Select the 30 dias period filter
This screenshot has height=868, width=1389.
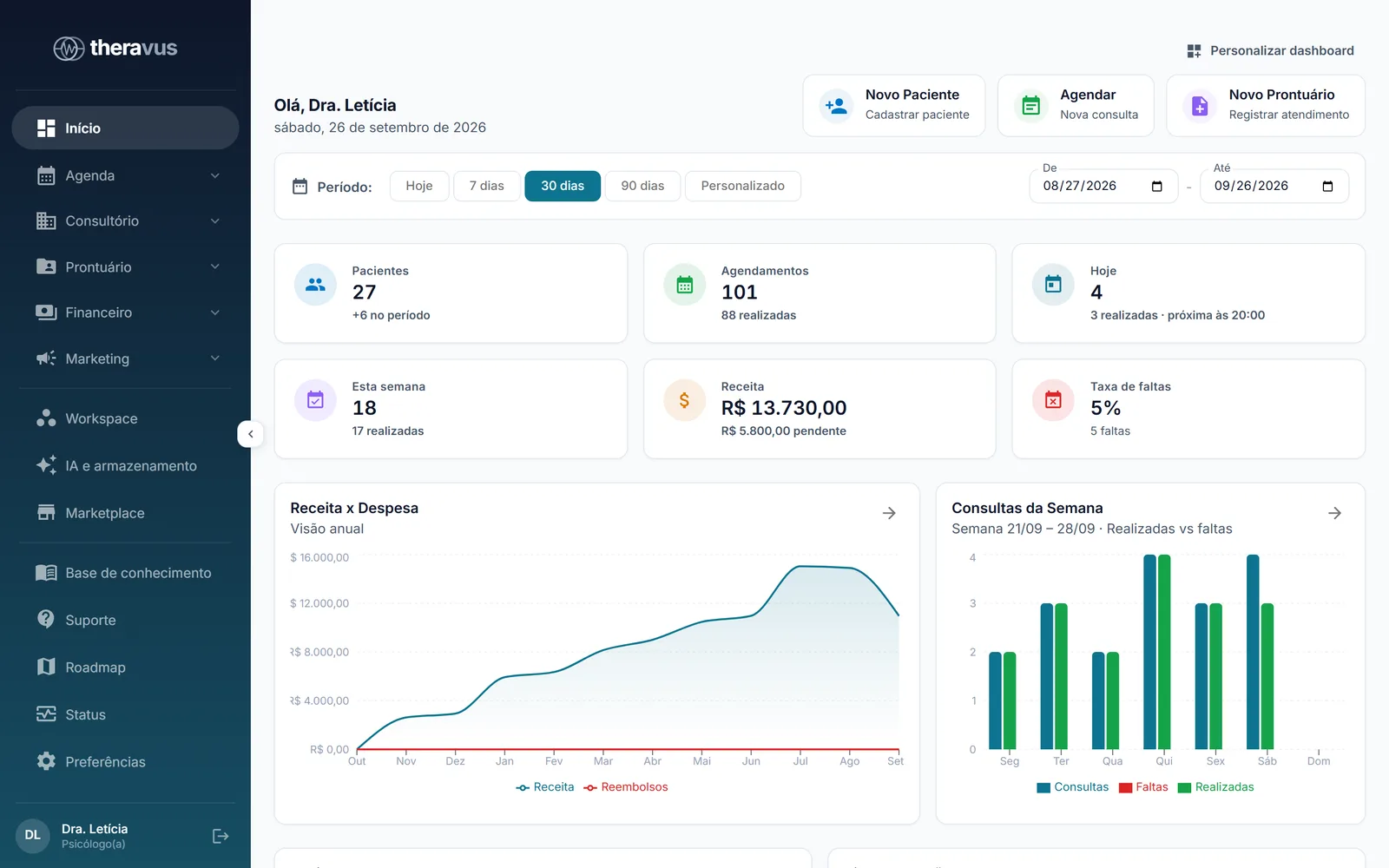563,186
